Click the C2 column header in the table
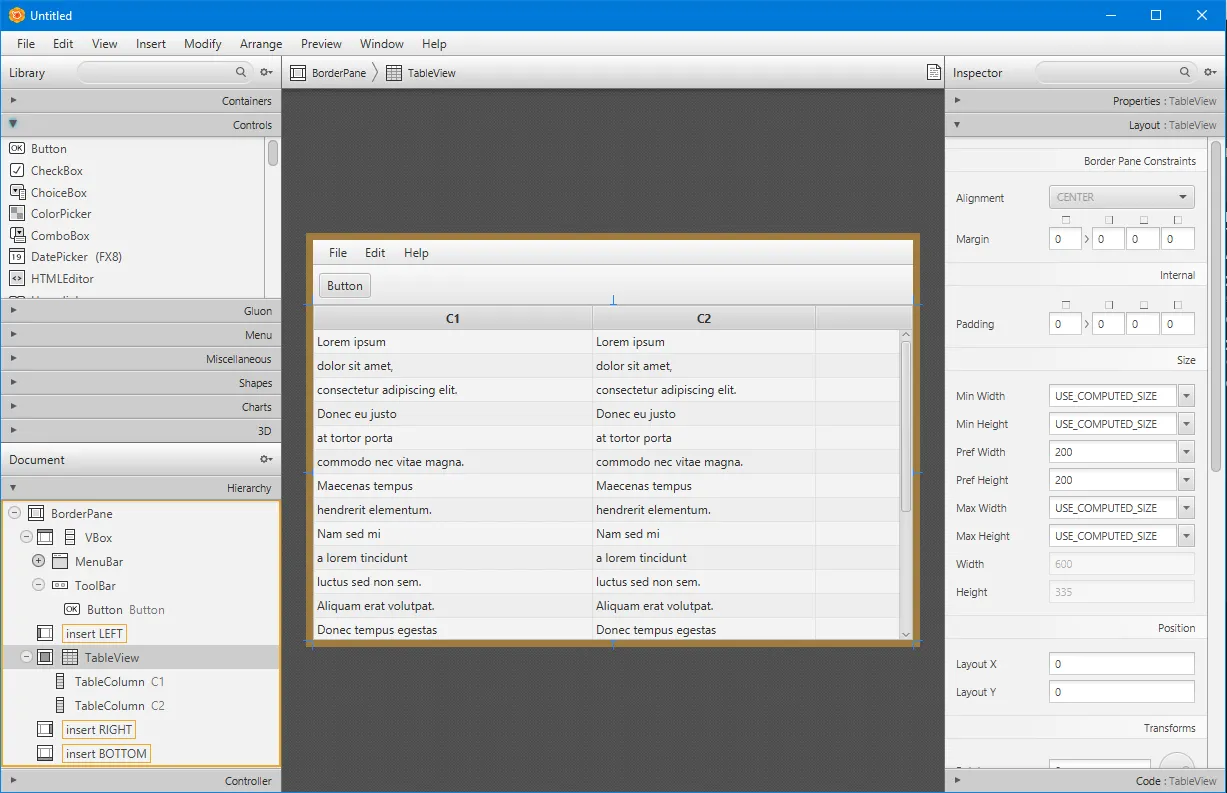Image resolution: width=1227 pixels, height=793 pixels. 704,318
